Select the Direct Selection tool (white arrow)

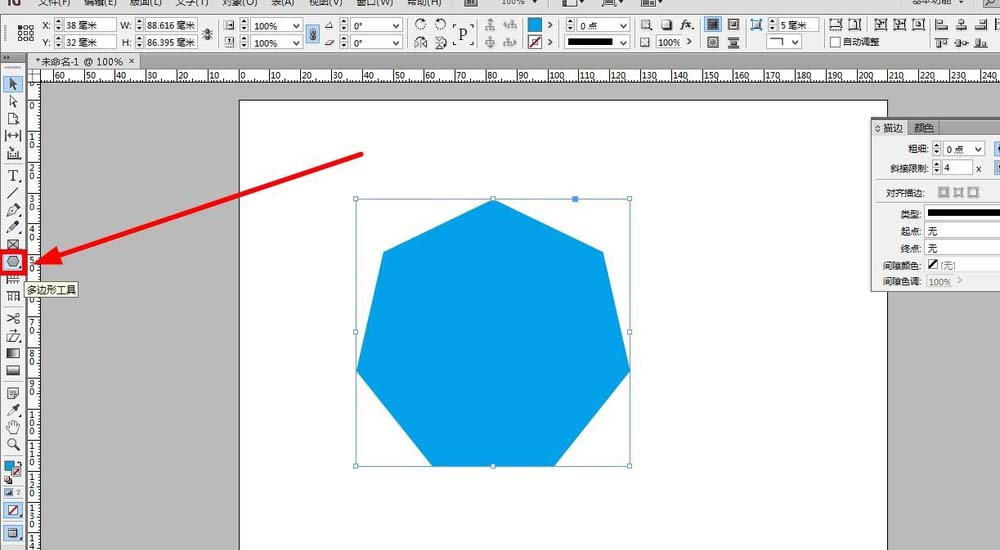13,101
